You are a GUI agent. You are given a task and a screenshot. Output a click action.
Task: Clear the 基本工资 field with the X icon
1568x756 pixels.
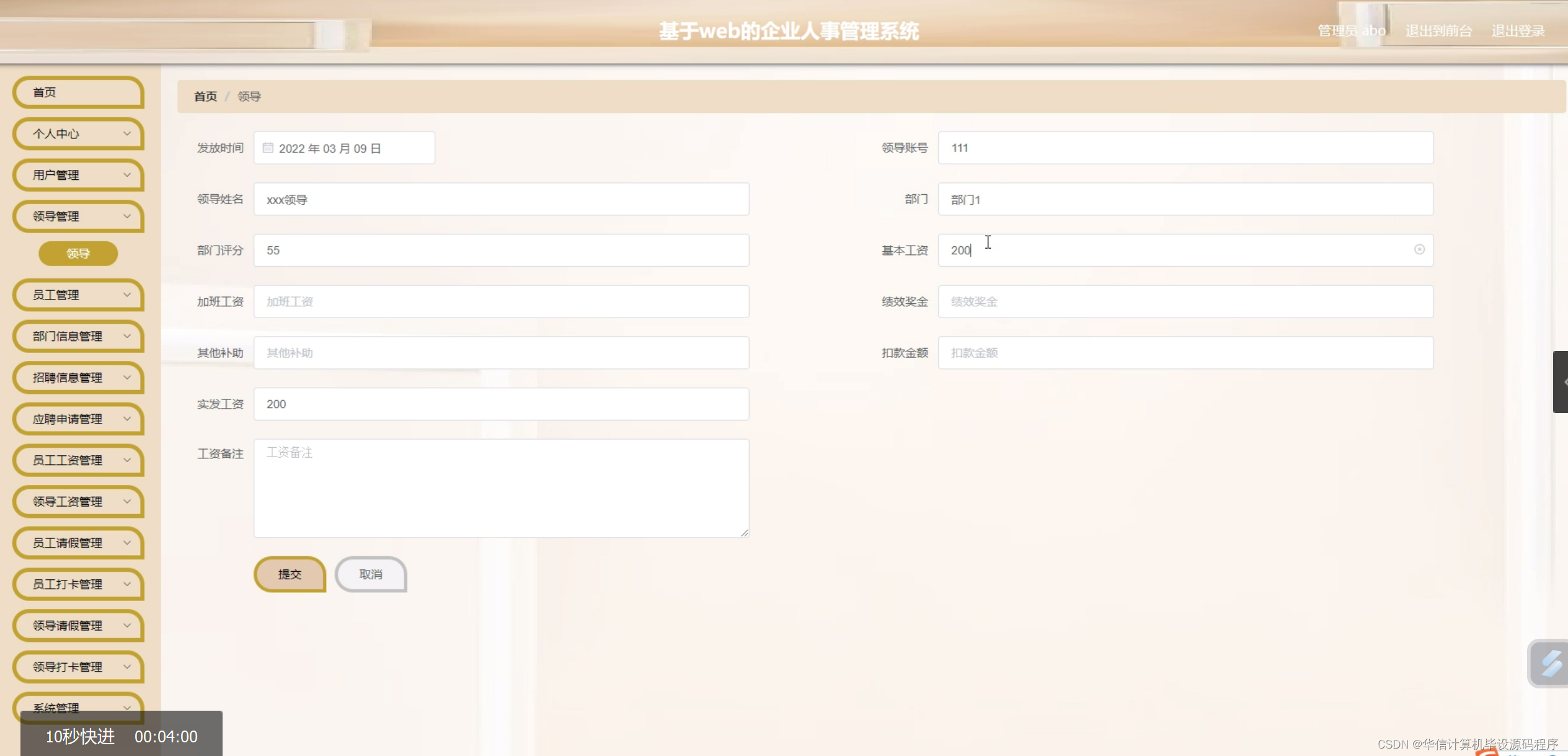tap(1419, 249)
